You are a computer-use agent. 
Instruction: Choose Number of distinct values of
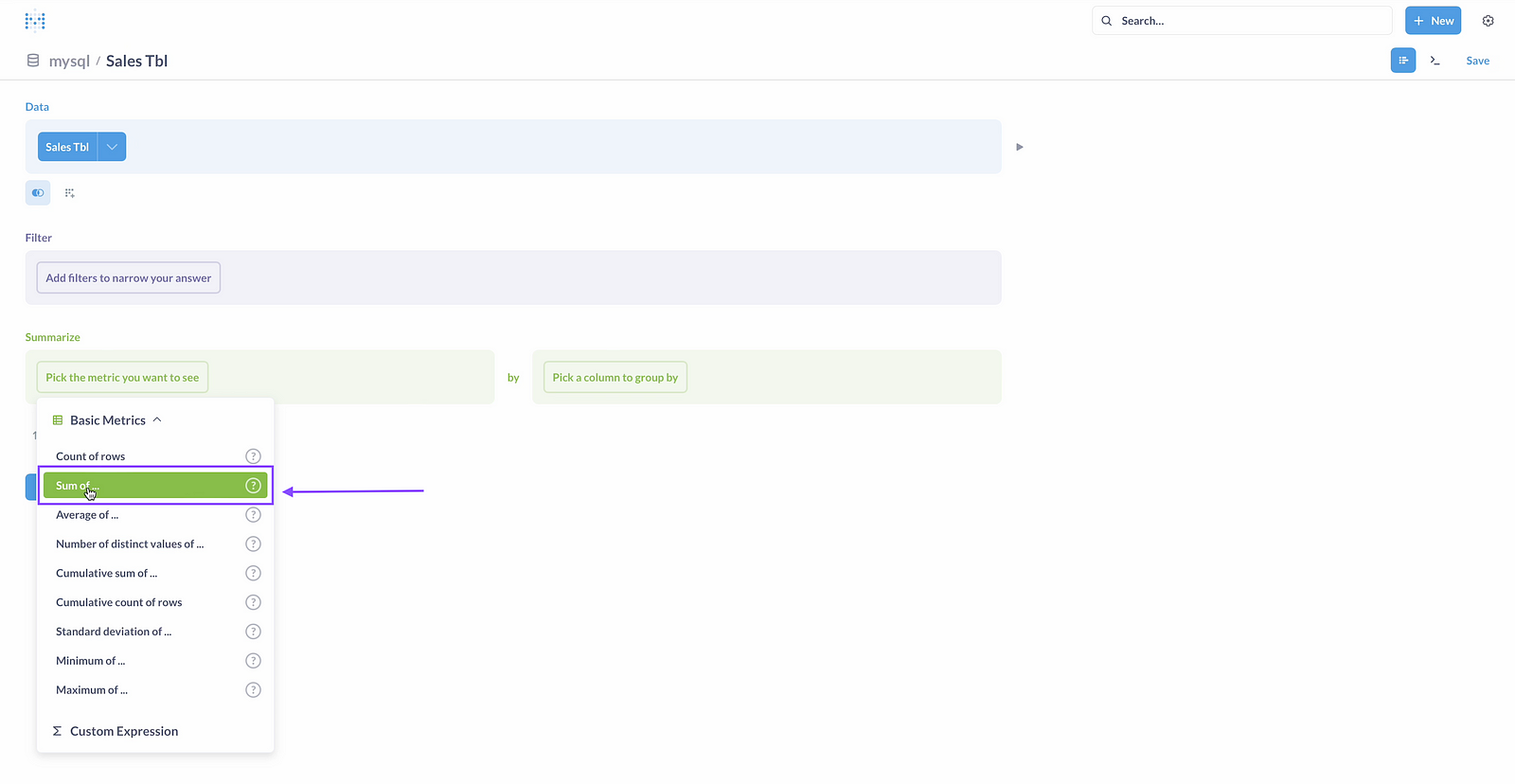(x=130, y=544)
